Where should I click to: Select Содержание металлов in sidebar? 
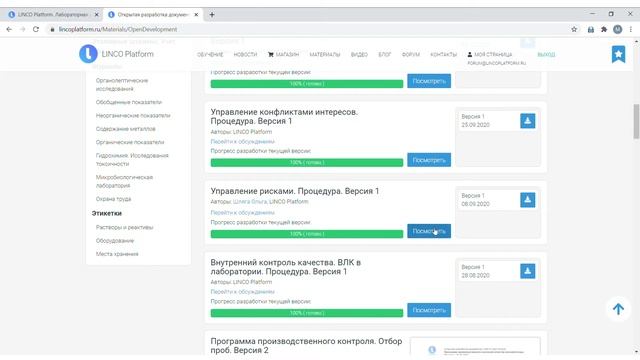(x=126, y=129)
